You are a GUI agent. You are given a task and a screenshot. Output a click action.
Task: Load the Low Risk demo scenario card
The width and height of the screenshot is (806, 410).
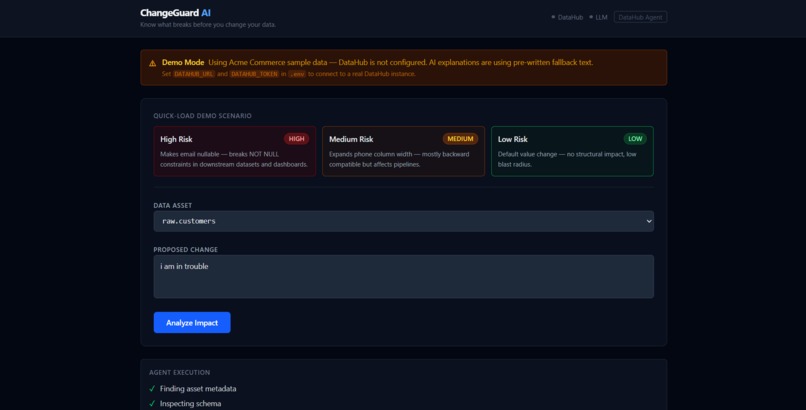(x=572, y=151)
